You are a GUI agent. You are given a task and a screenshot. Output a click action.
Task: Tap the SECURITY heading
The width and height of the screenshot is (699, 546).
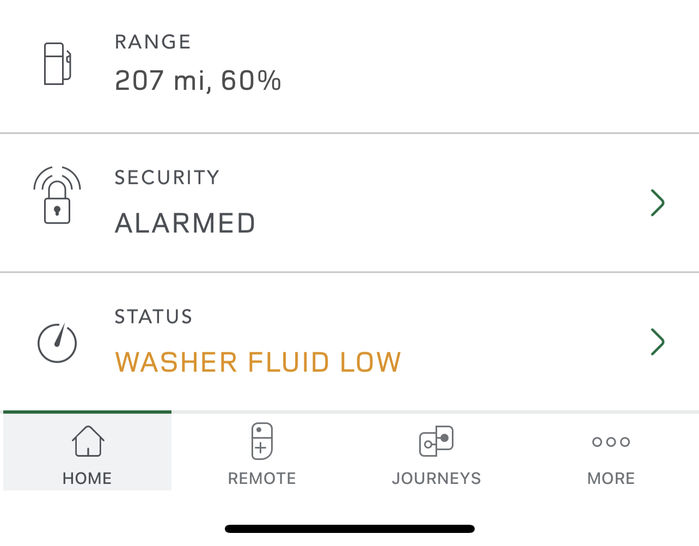coord(167,177)
